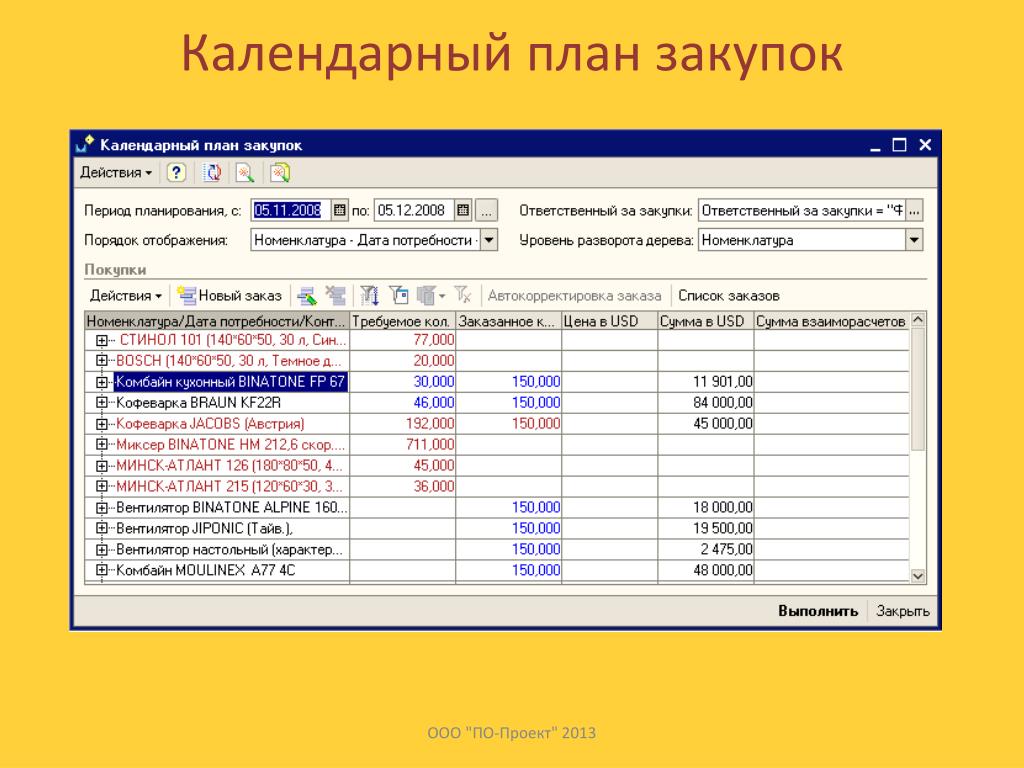
Task: Click the refresh arrows toolbar icon
Action: [x=212, y=172]
